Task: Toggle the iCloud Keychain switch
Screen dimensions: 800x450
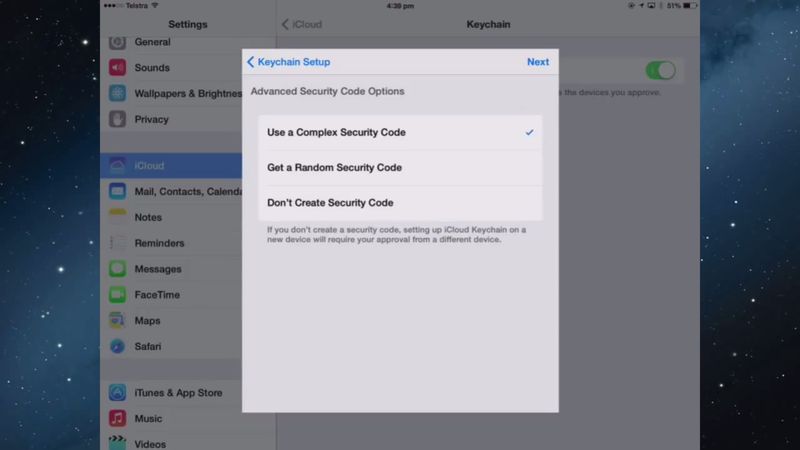Action: click(660, 70)
